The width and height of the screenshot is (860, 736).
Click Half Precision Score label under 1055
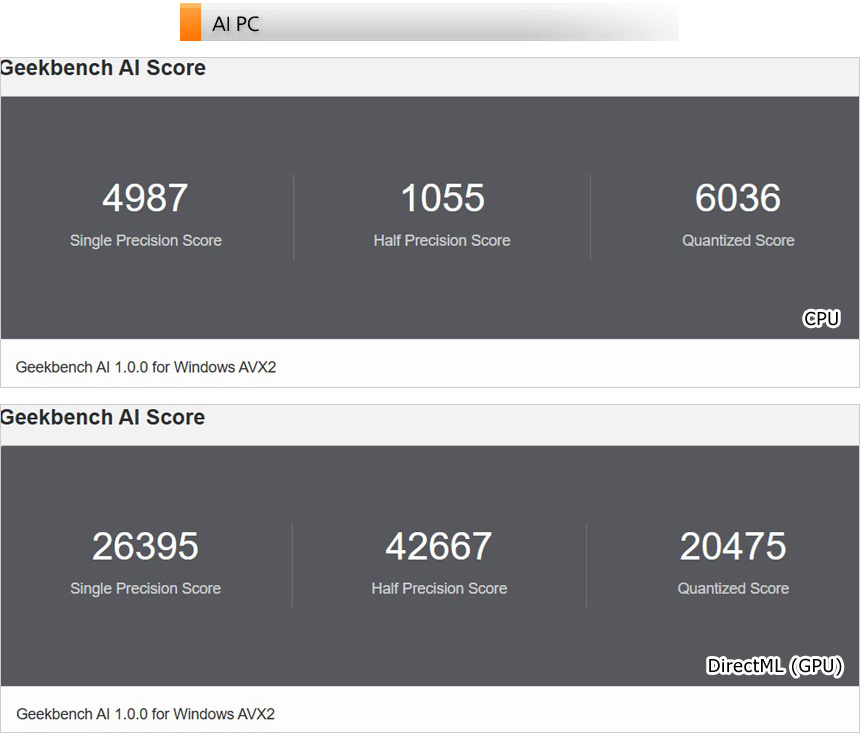(x=442, y=240)
